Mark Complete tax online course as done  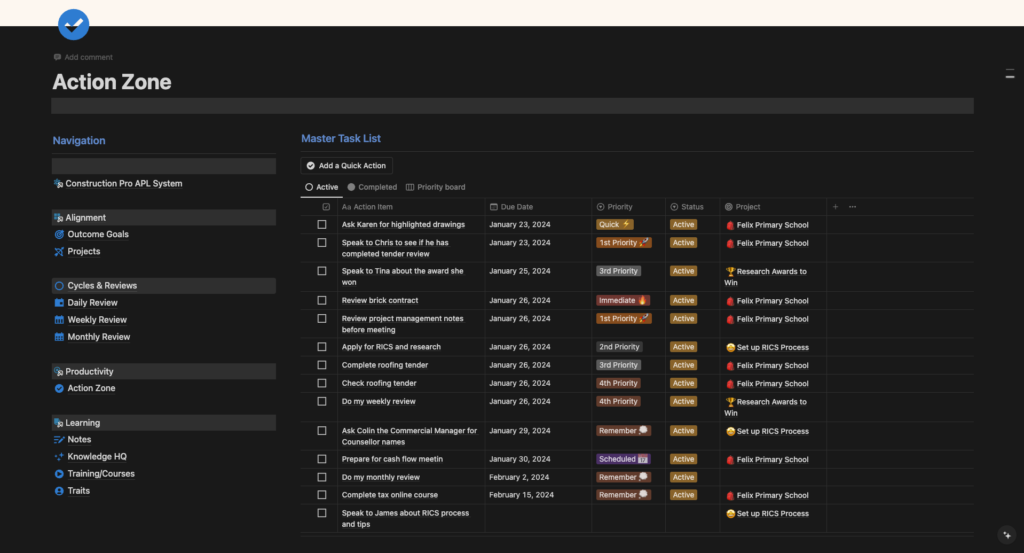pyautogui.click(x=322, y=495)
